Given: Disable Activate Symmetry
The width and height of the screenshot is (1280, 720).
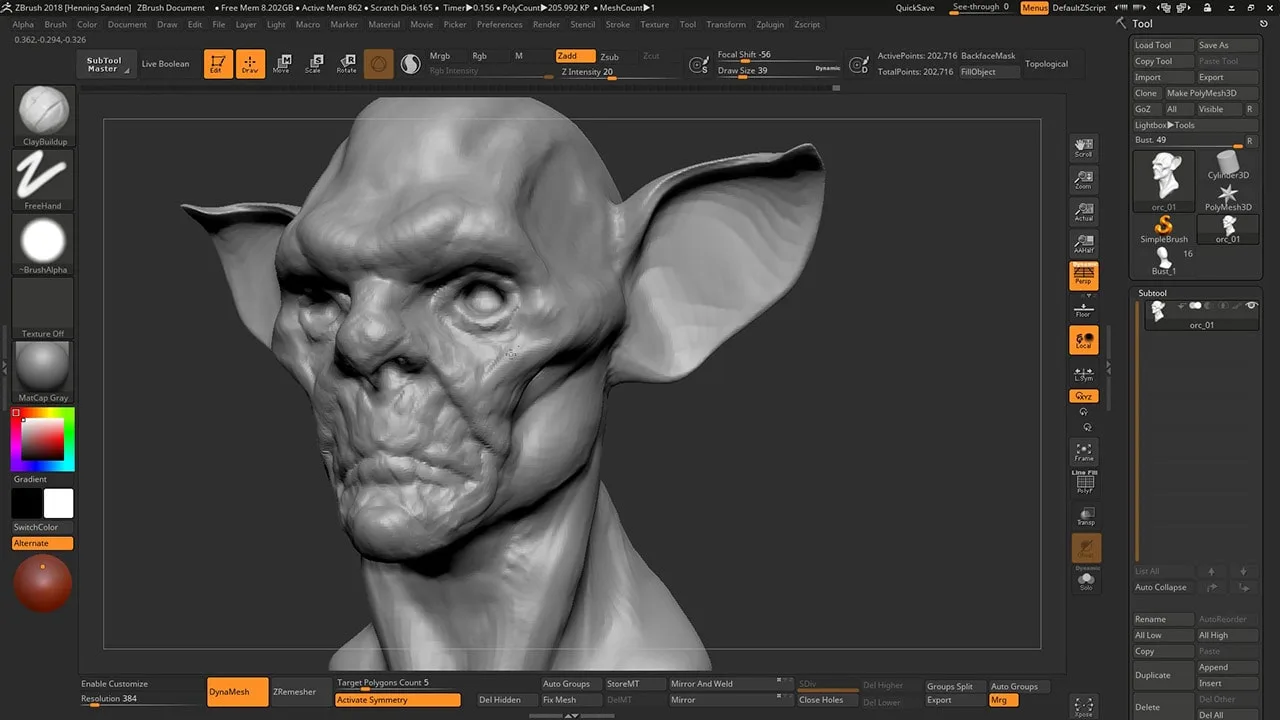Looking at the screenshot, I should coord(397,700).
